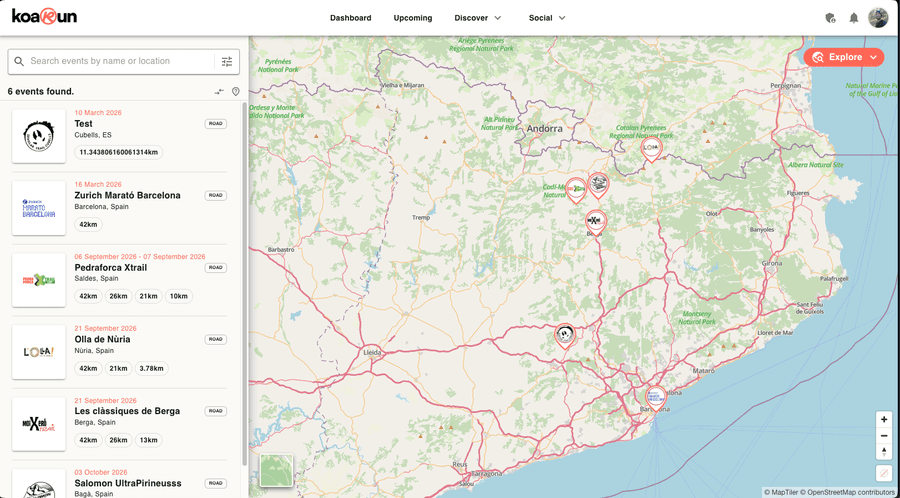Toggle the location pin beside events count
The width and height of the screenshot is (900, 498).
(x=236, y=92)
